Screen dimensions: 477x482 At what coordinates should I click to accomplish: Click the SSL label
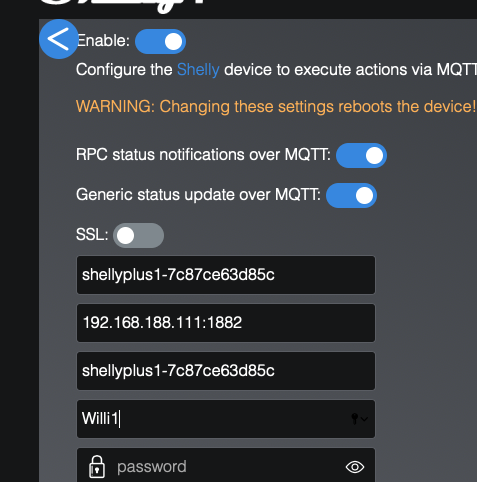(x=92, y=235)
